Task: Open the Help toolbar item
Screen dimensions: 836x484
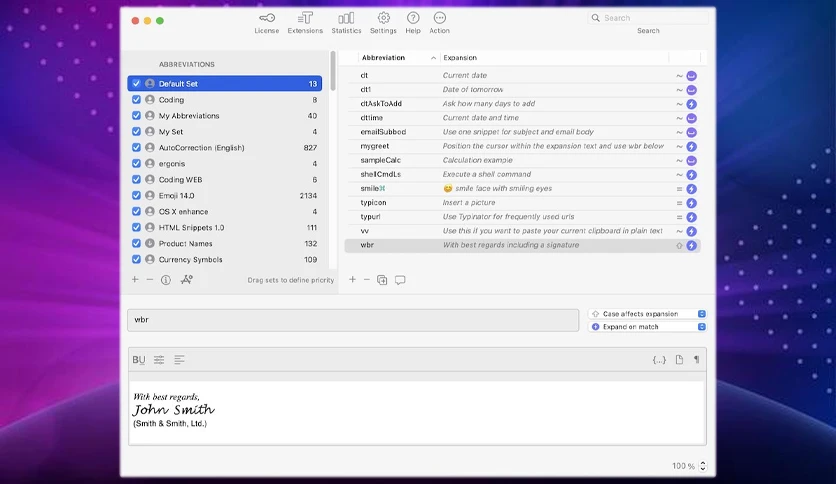Action: pyautogui.click(x=413, y=23)
